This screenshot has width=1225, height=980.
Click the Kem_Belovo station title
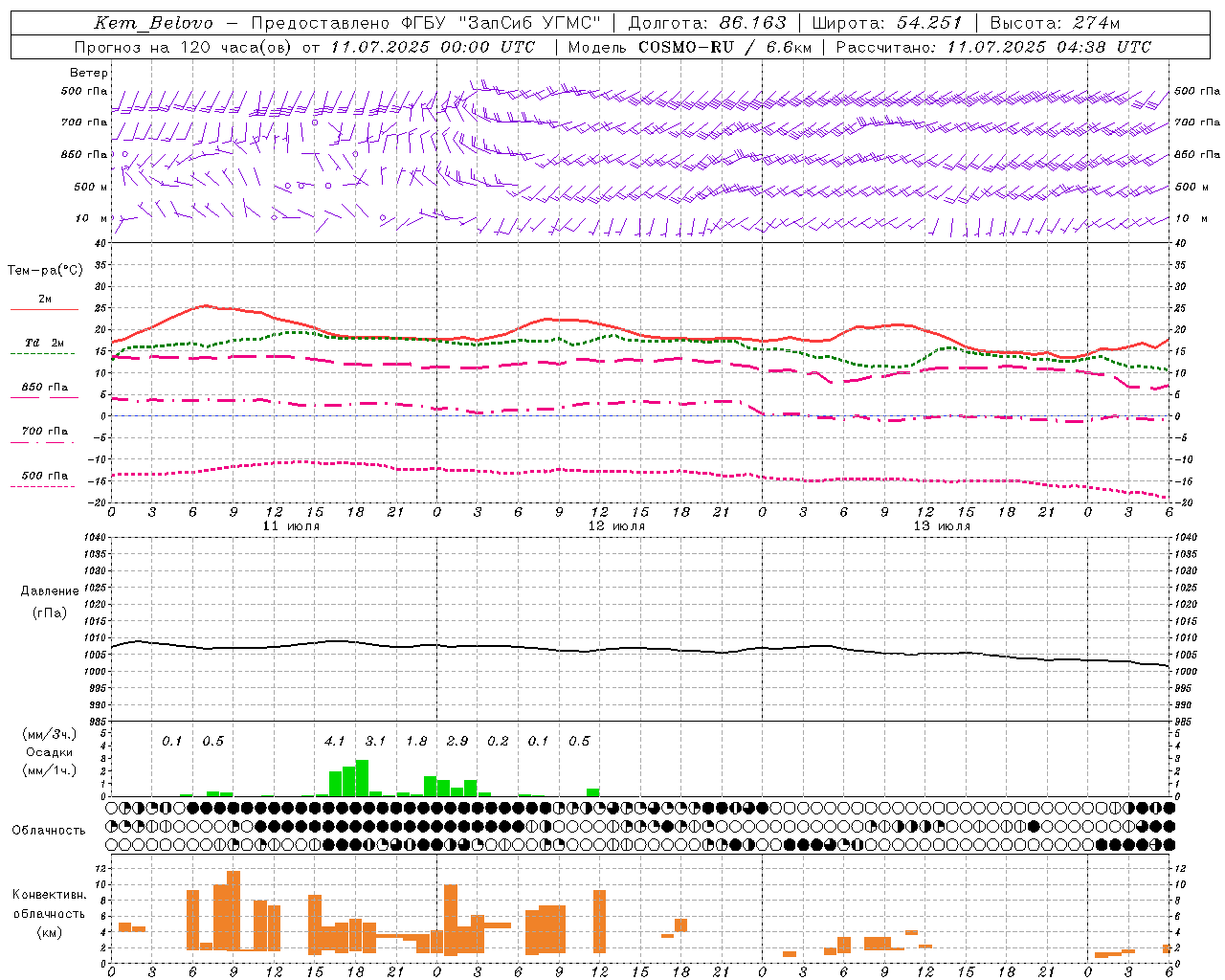(153, 23)
